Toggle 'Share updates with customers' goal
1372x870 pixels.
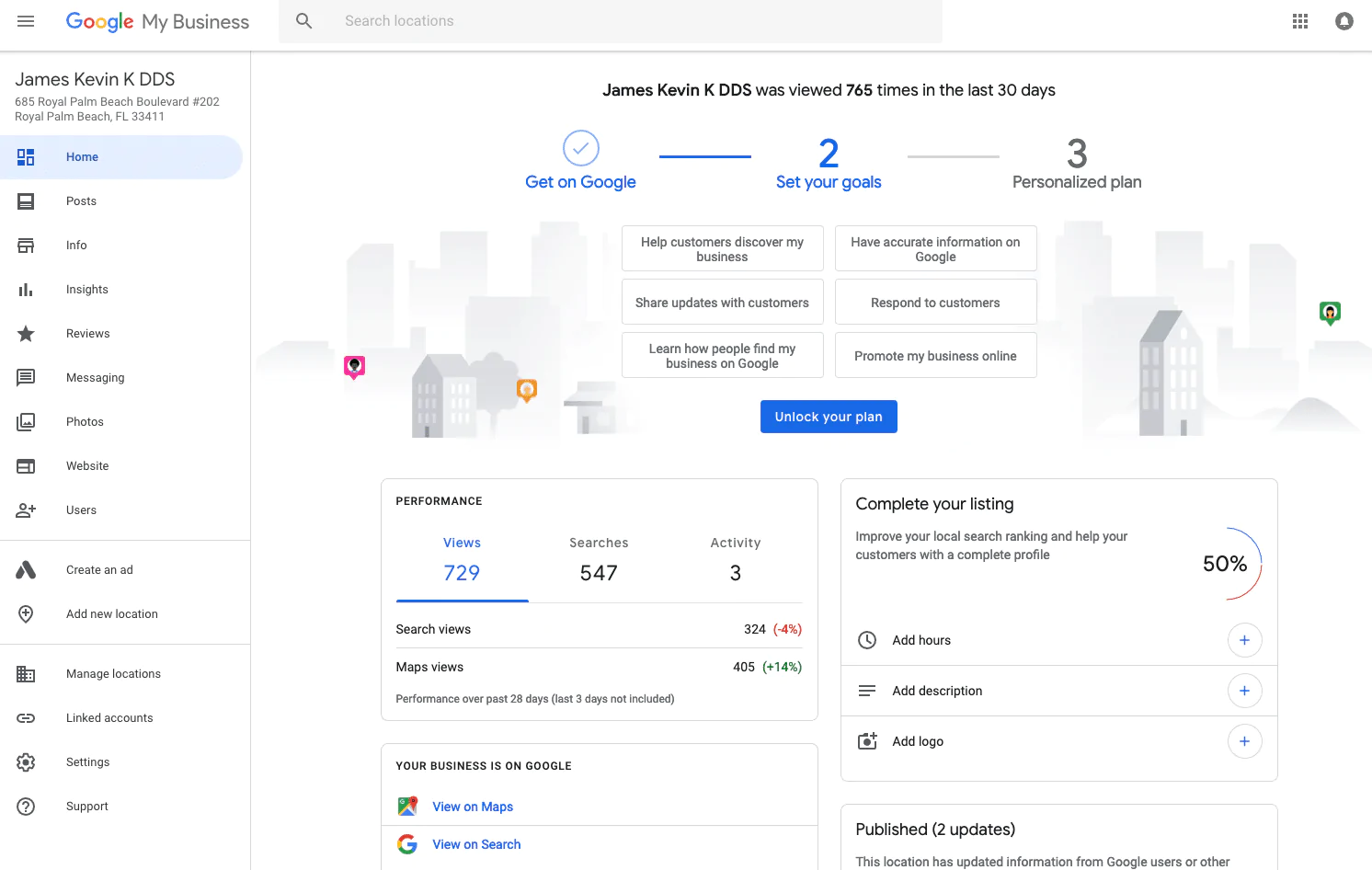pos(722,303)
